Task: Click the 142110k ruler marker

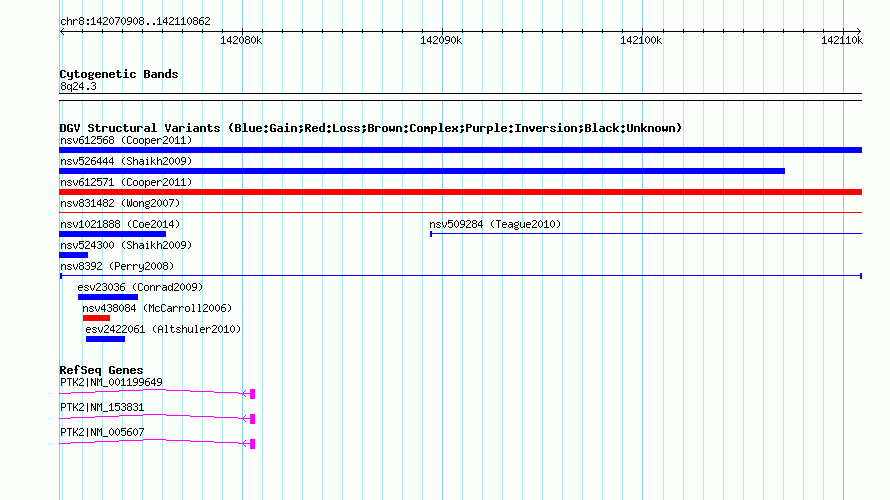Action: [x=842, y=40]
